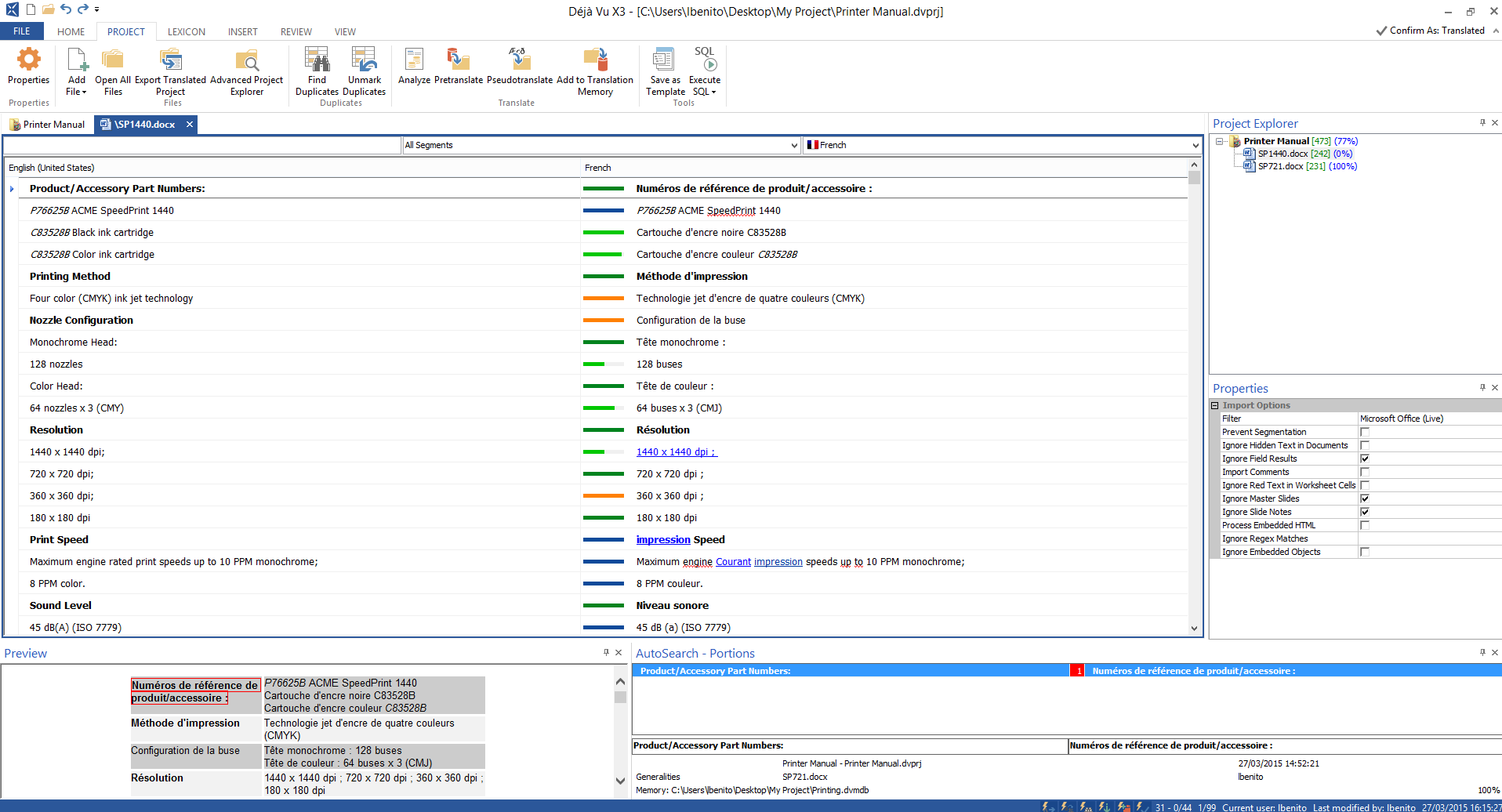Switch to the LEXICON ribbon tab
Image resolution: width=1502 pixels, height=812 pixels.
(x=186, y=32)
